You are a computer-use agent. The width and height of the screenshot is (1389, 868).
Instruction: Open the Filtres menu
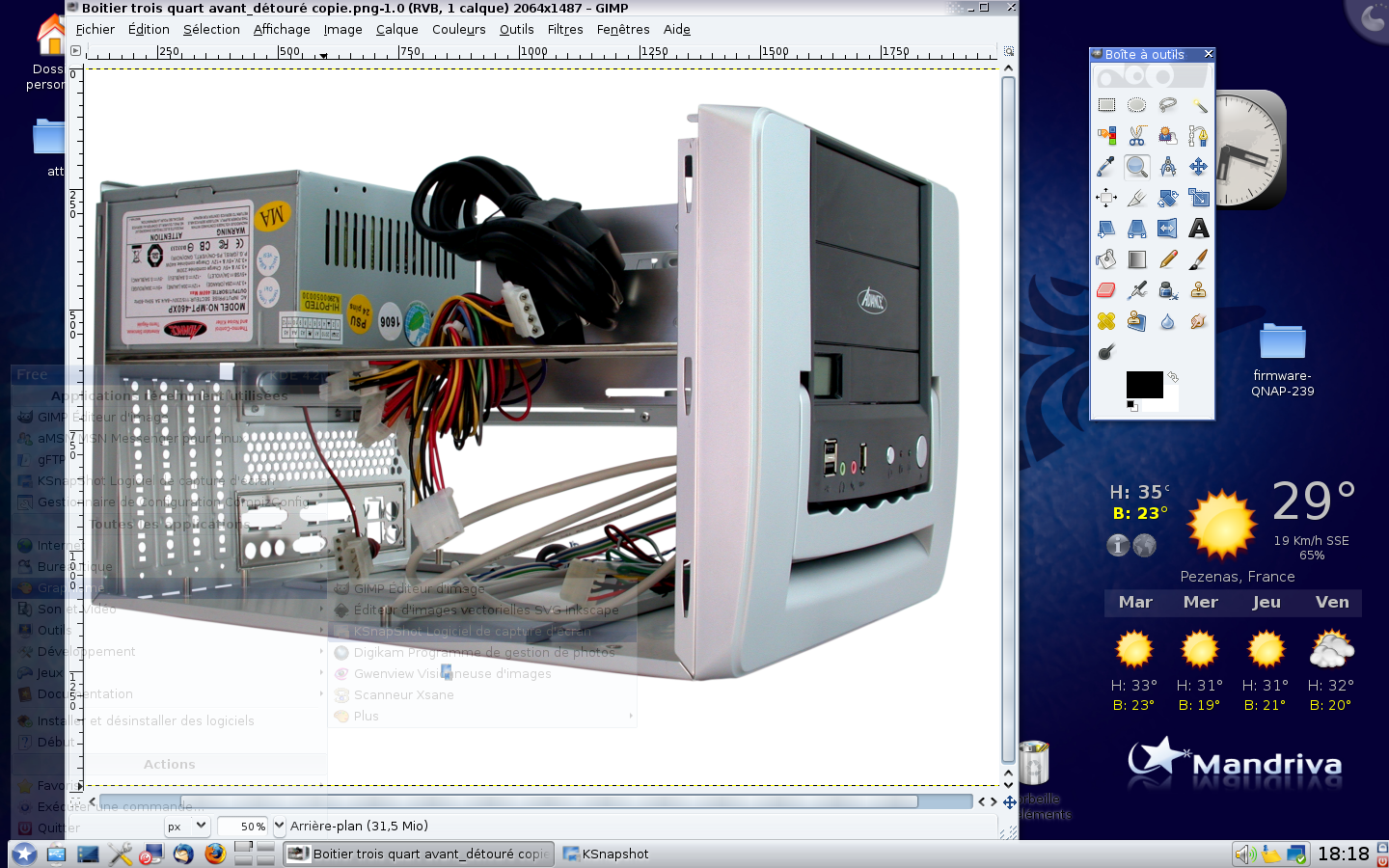click(x=564, y=30)
